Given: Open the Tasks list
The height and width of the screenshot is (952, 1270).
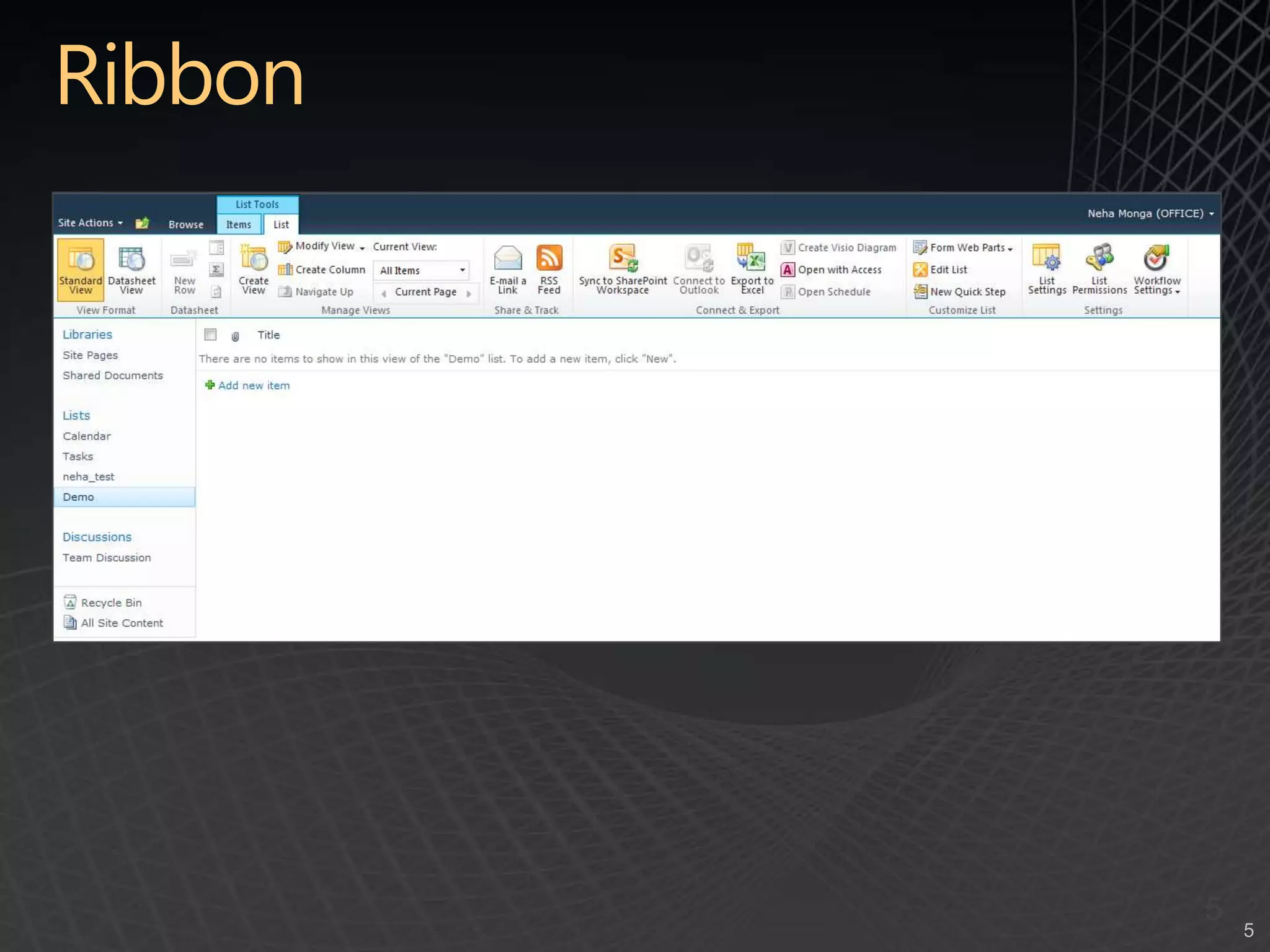Looking at the screenshot, I should tap(78, 457).
